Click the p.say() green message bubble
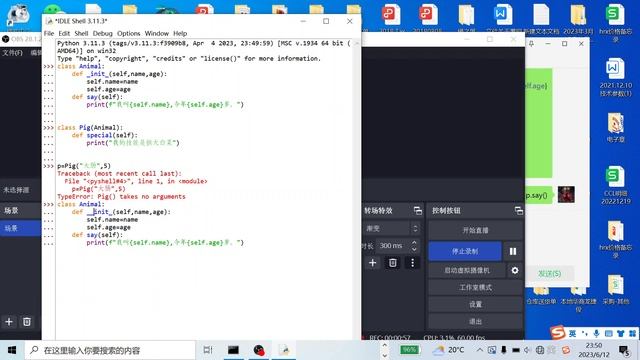The height and width of the screenshot is (360, 640). coord(538,196)
